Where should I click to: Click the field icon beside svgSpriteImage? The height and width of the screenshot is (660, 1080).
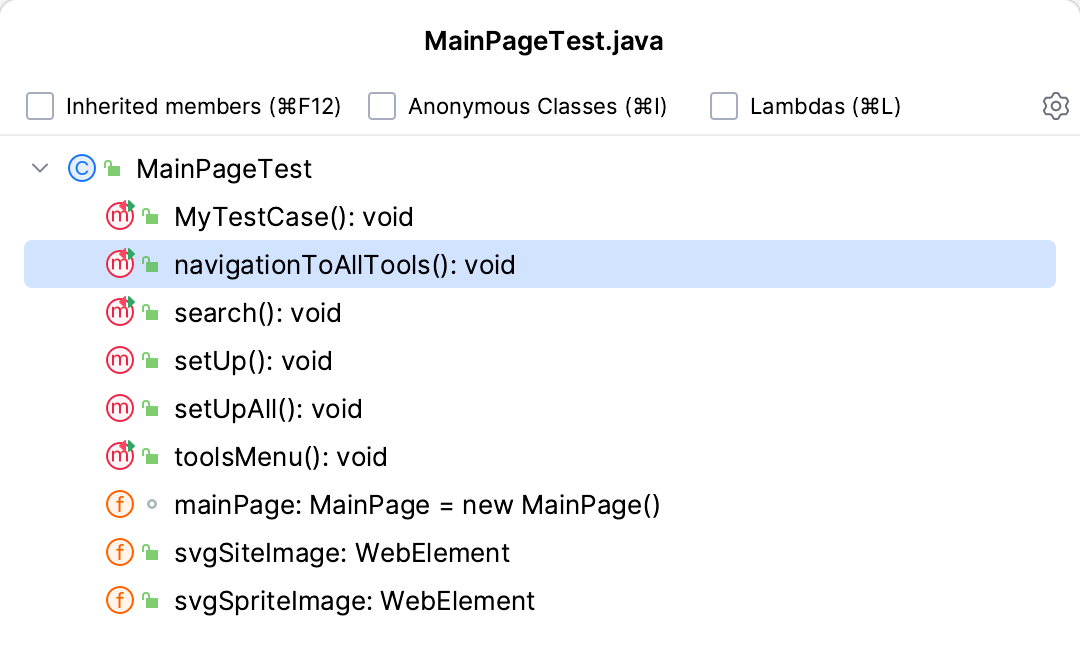tap(120, 600)
